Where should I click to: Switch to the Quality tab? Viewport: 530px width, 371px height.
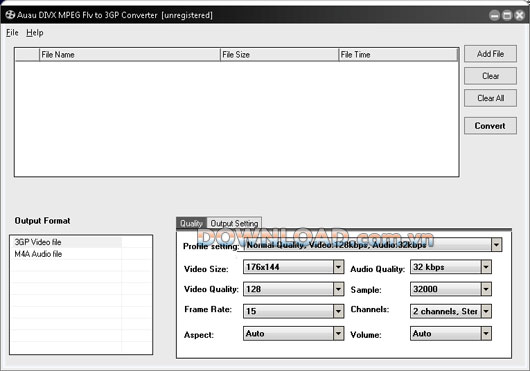191,223
